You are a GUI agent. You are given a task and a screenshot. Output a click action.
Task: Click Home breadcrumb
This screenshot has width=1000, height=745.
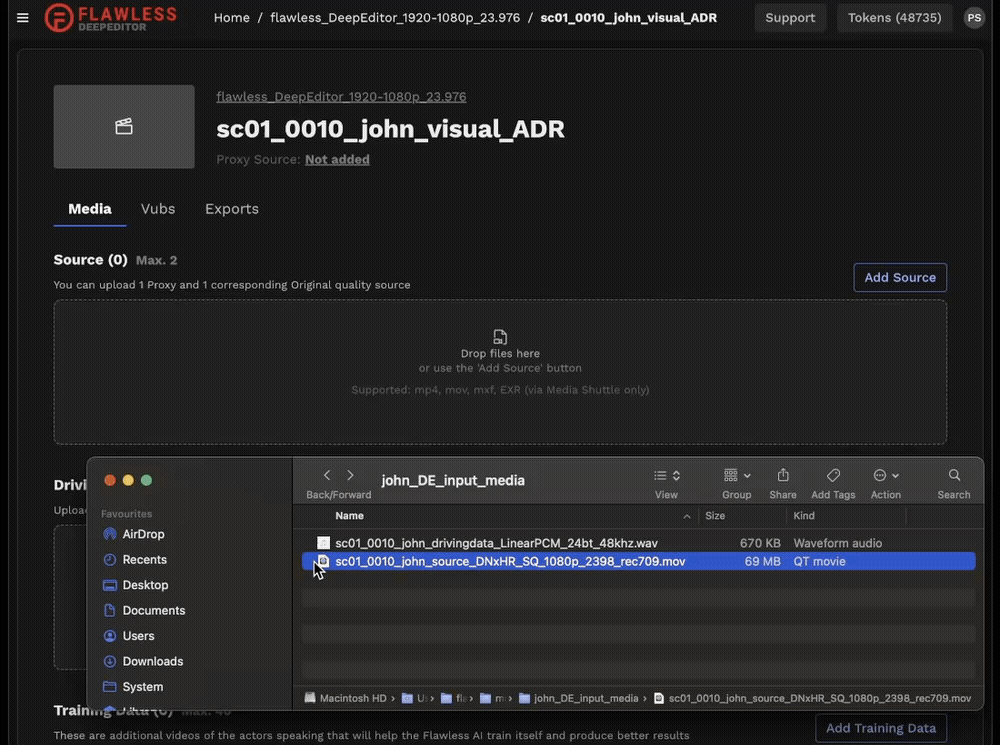tap(232, 18)
